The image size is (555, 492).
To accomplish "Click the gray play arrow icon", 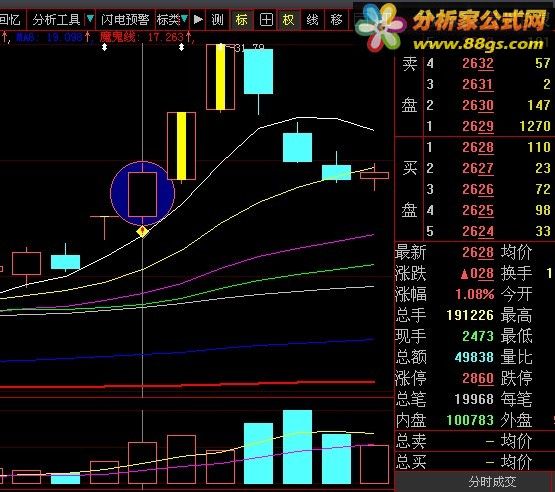I will pos(198,19).
